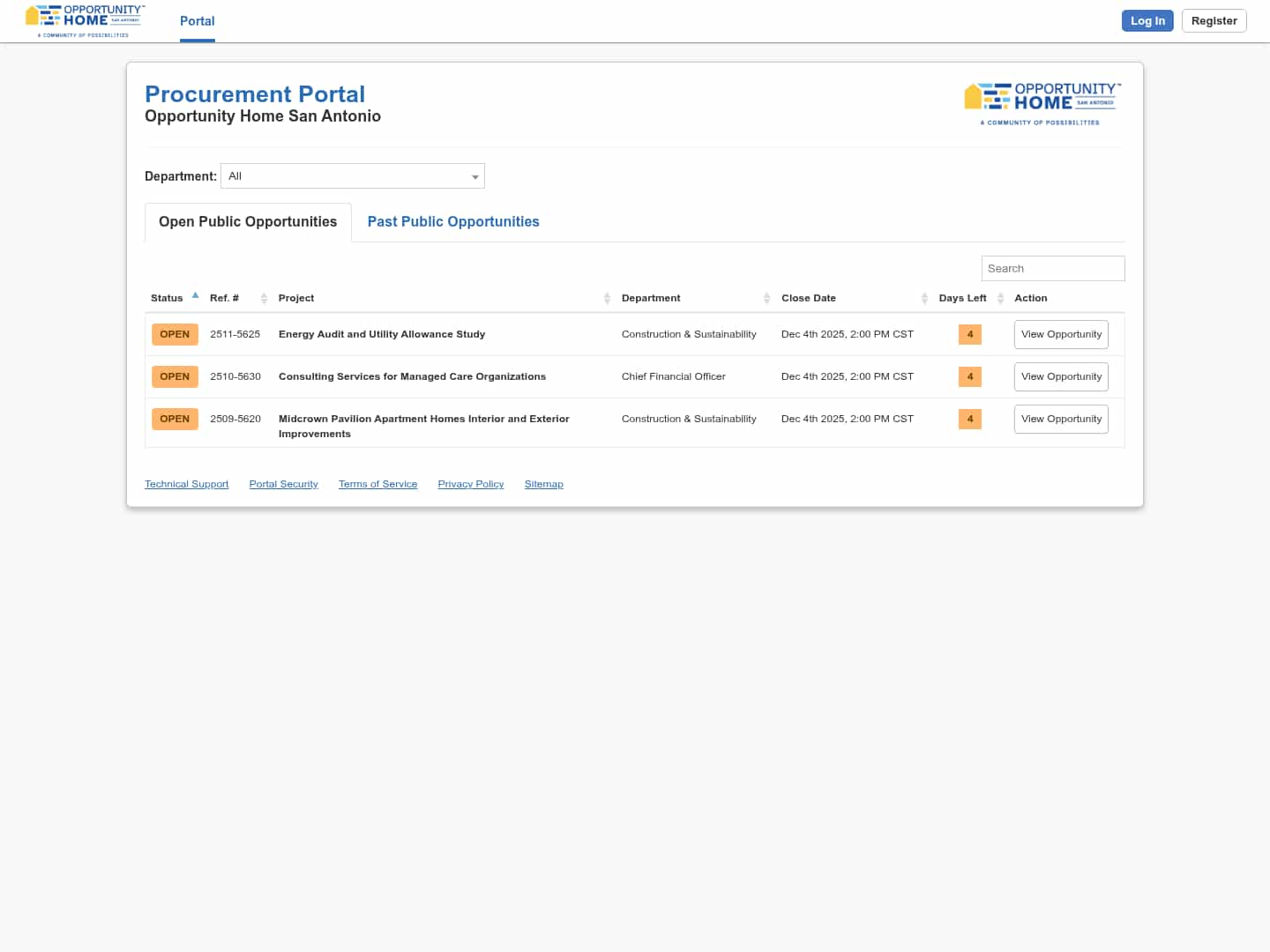This screenshot has height=952, width=1270.
Task: Sort table by Status column arrow
Action: point(195,297)
